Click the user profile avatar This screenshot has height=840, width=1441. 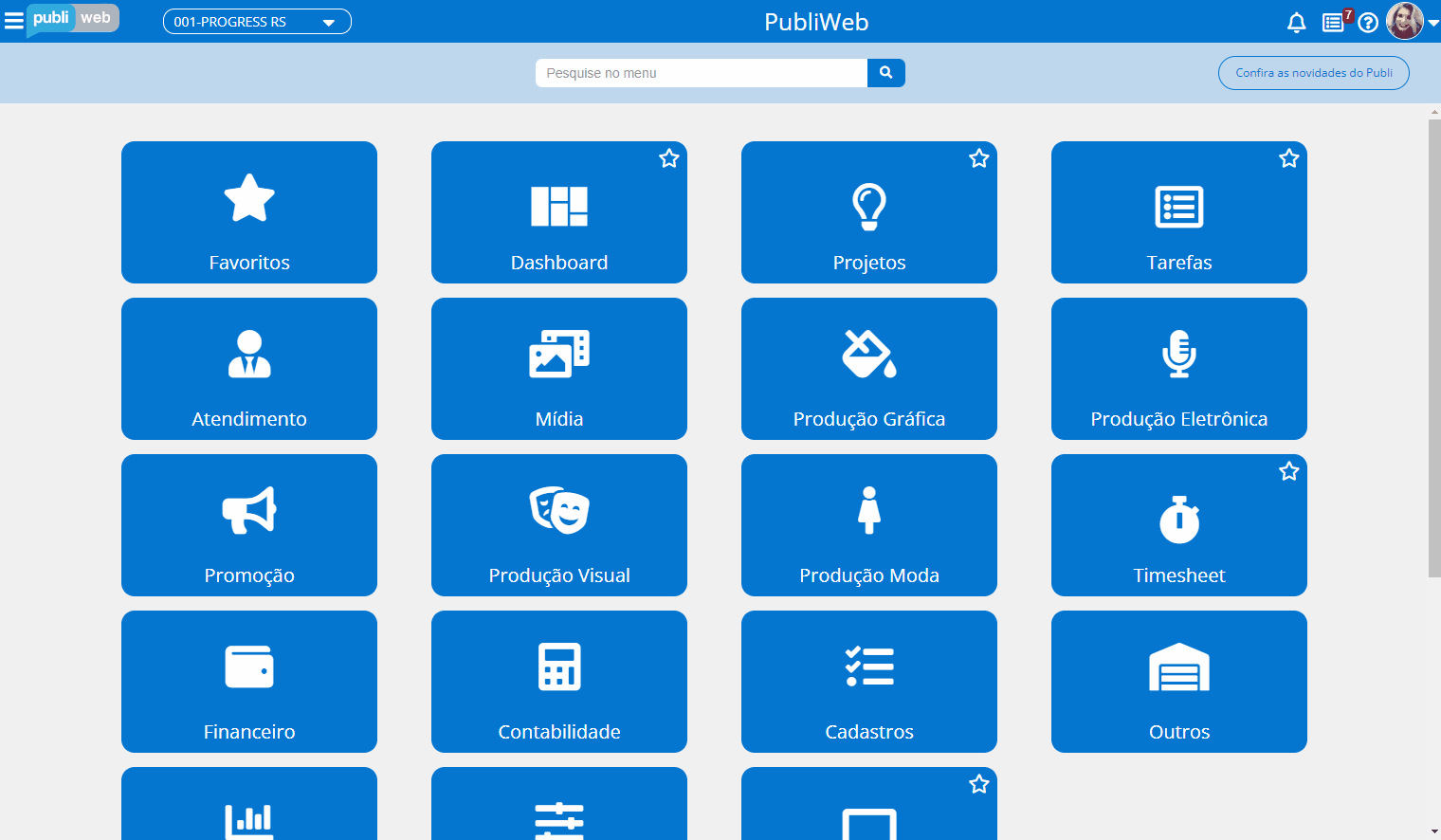click(x=1405, y=21)
